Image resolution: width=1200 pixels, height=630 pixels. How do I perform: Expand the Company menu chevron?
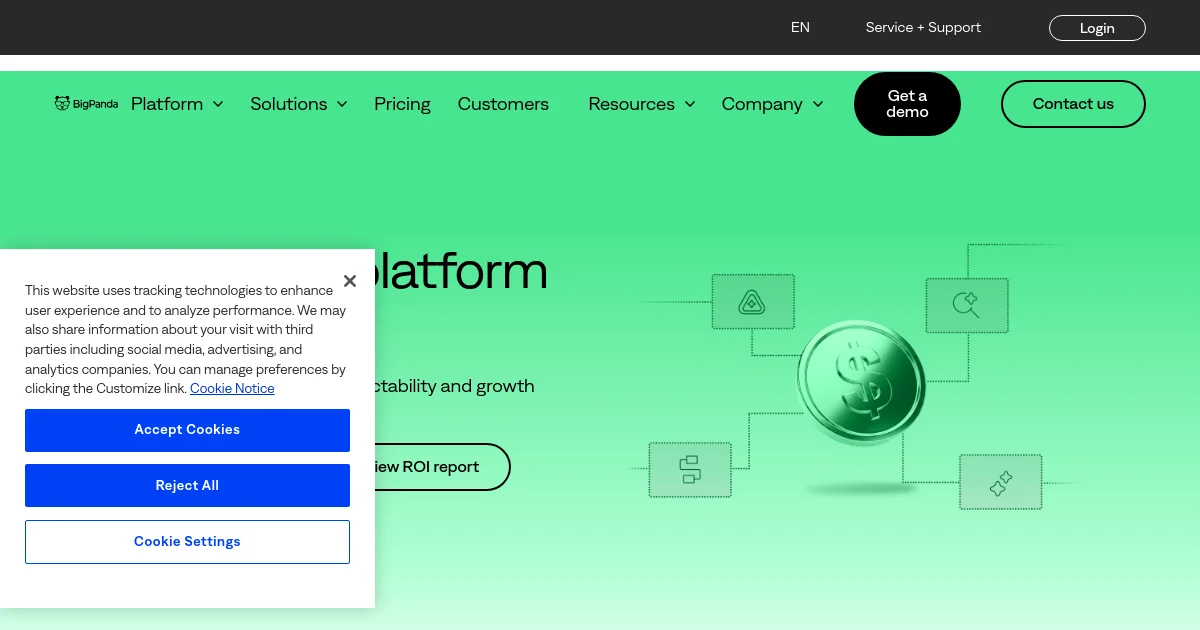[x=818, y=104]
